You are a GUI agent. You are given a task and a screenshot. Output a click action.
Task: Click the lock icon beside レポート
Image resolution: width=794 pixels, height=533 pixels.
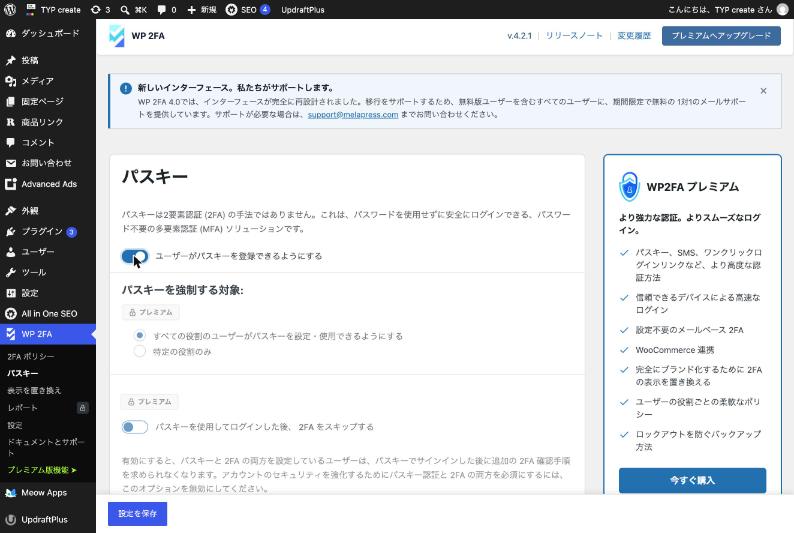(x=83, y=407)
